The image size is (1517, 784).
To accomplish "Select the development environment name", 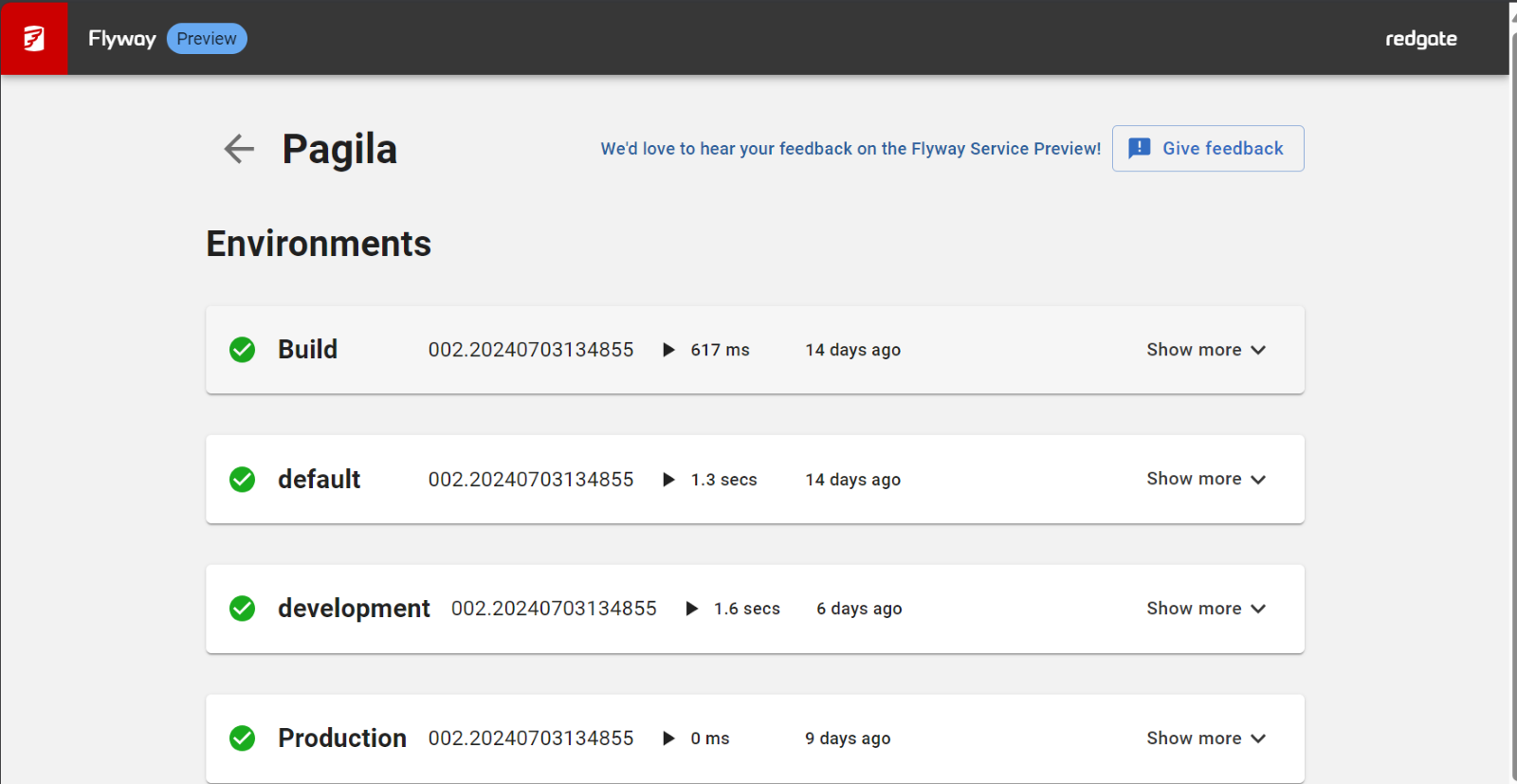I will [x=354, y=609].
